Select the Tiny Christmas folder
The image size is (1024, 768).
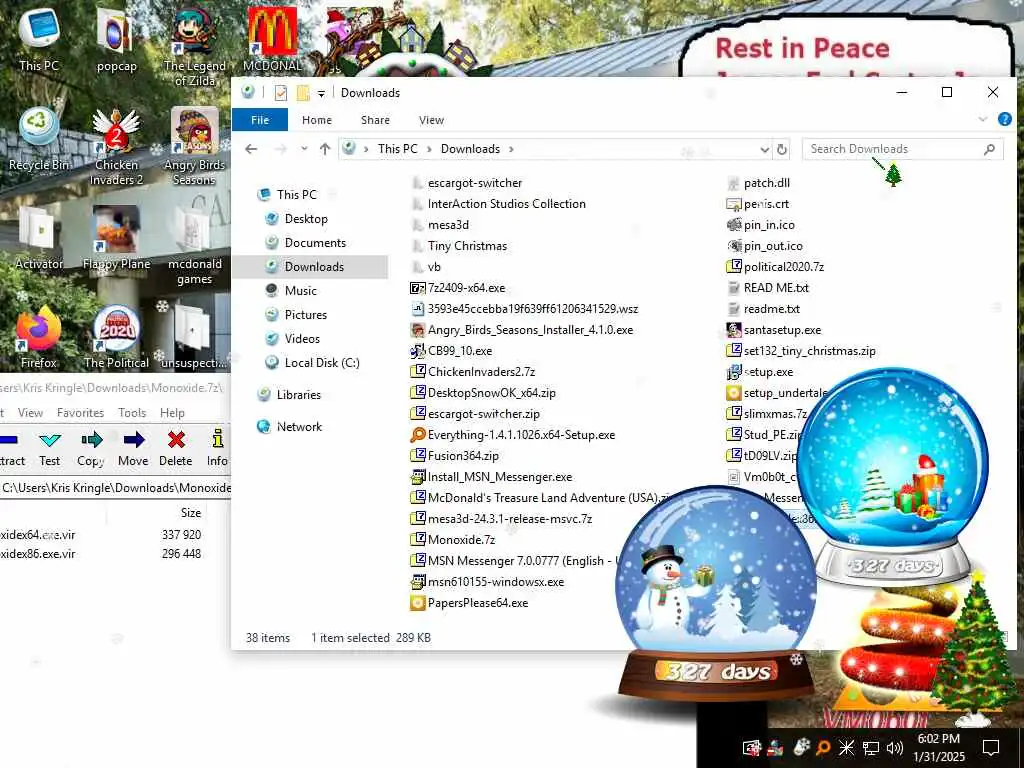[x=467, y=246]
